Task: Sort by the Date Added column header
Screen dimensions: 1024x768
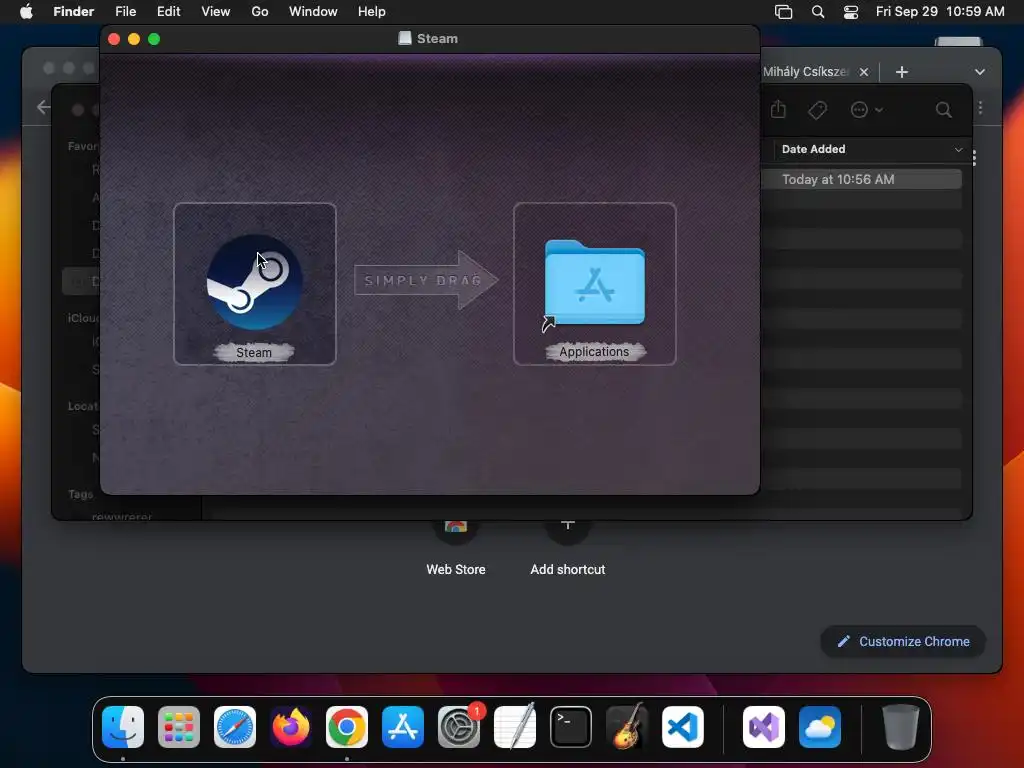Action: click(813, 149)
